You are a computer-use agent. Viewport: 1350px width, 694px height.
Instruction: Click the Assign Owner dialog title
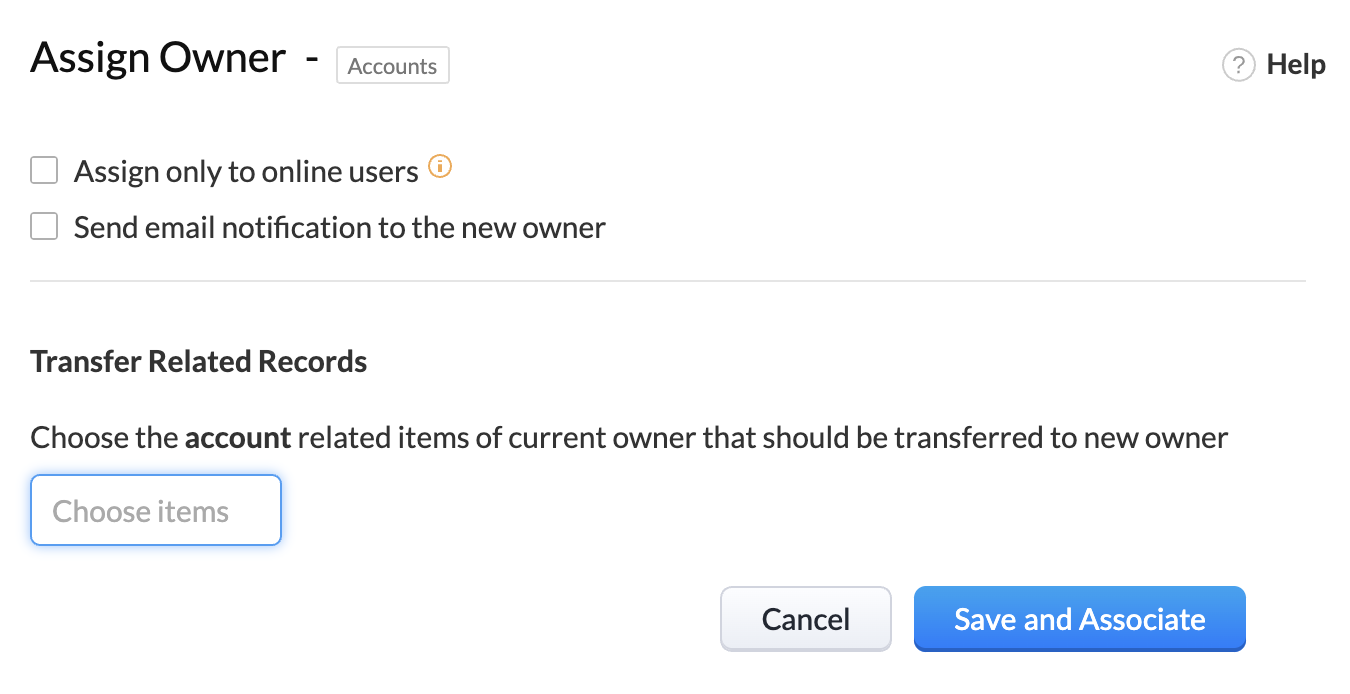pos(158,58)
